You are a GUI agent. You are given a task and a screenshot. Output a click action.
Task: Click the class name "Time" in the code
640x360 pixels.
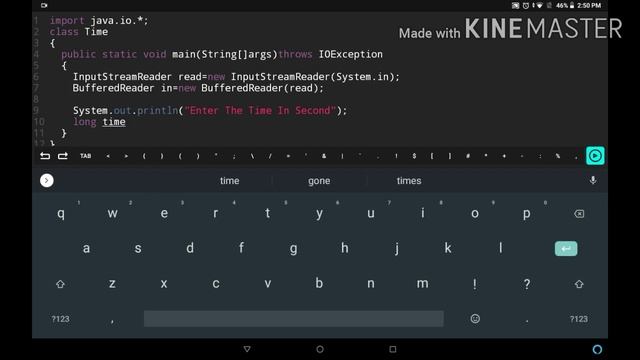click(96, 32)
